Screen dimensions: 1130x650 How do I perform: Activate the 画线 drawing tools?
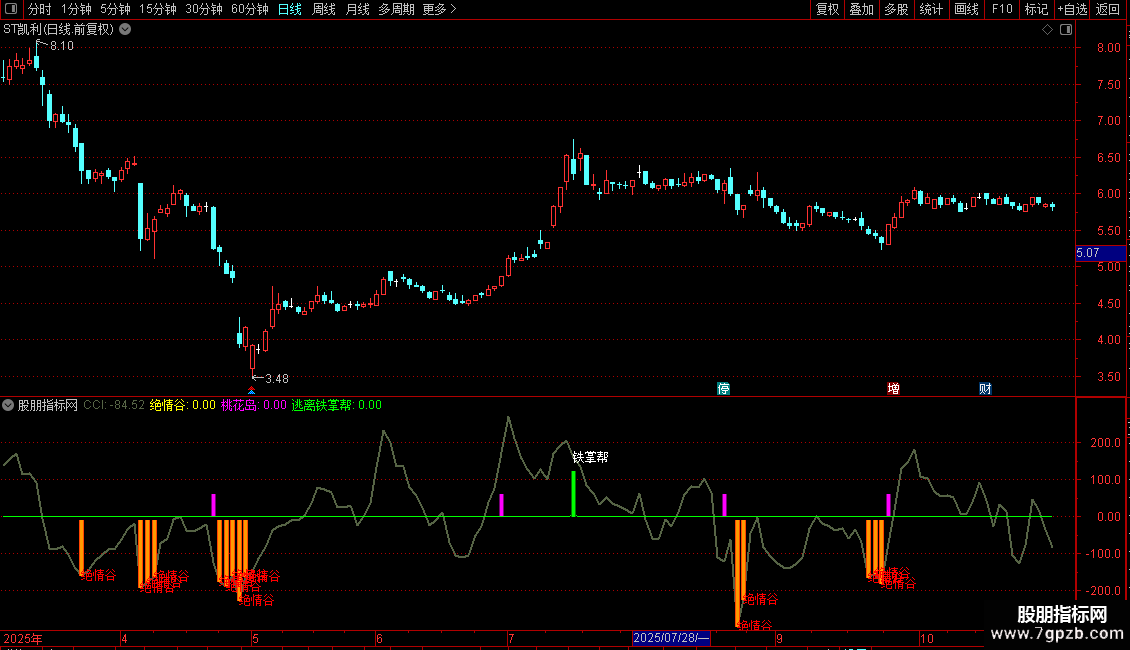point(966,9)
